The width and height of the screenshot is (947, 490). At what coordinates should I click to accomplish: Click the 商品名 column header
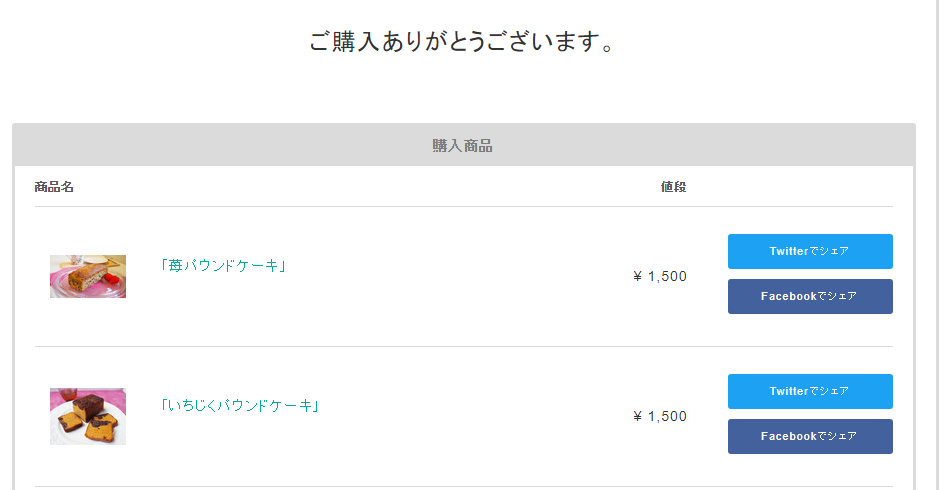pos(54,187)
